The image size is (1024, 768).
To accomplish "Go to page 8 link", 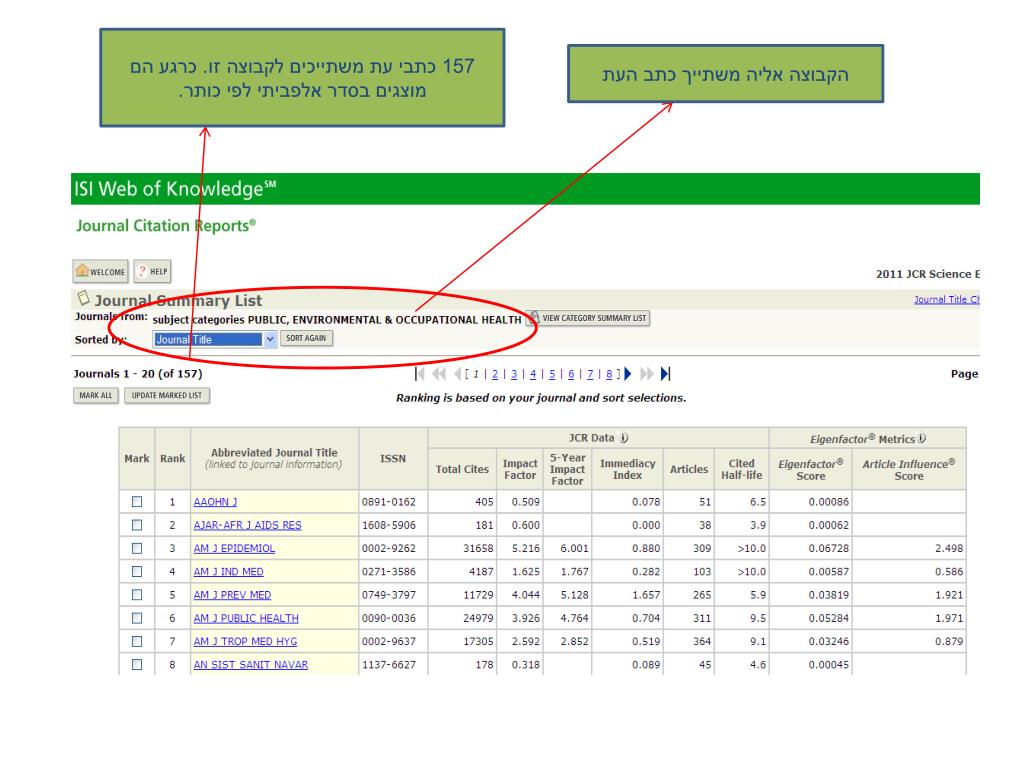I will point(609,374).
